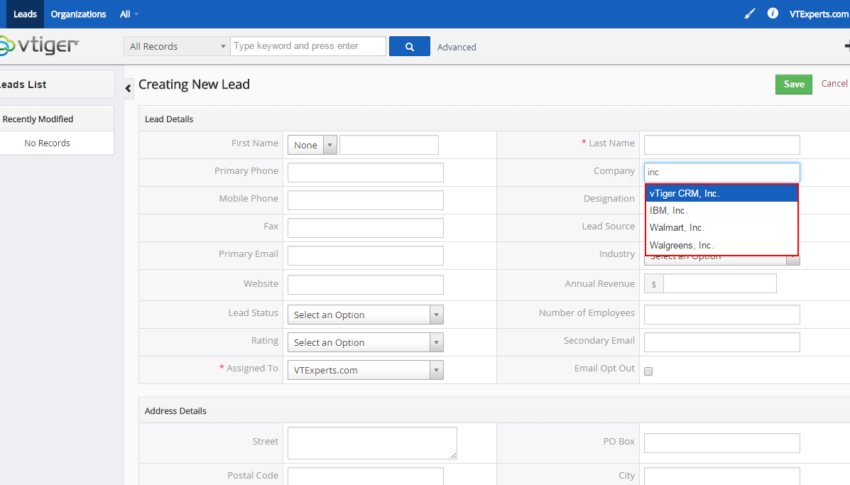Open the Assigned To dropdown

coord(365,370)
